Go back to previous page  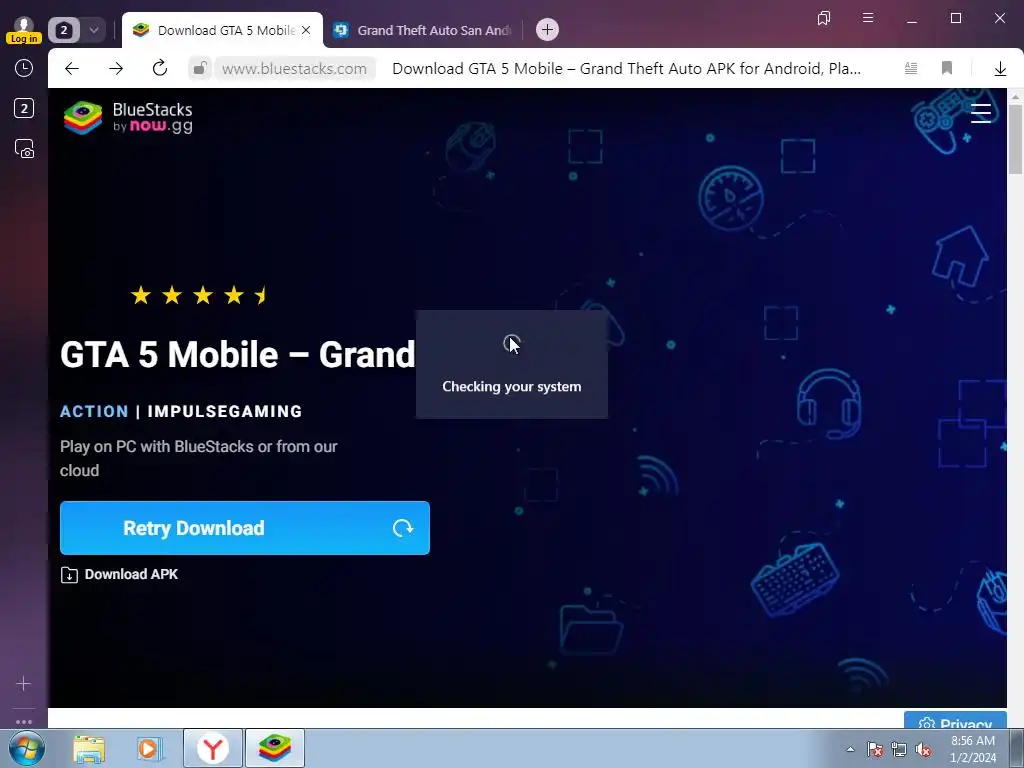(72, 68)
